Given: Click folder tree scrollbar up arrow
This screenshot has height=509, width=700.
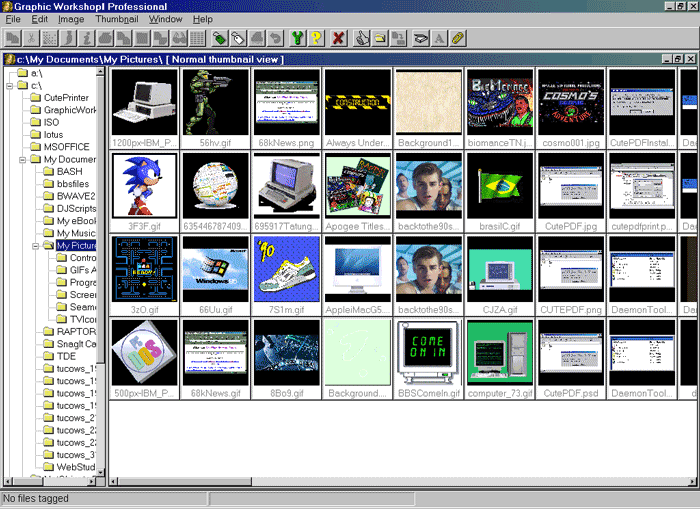Looking at the screenshot, I should [x=100, y=71].
